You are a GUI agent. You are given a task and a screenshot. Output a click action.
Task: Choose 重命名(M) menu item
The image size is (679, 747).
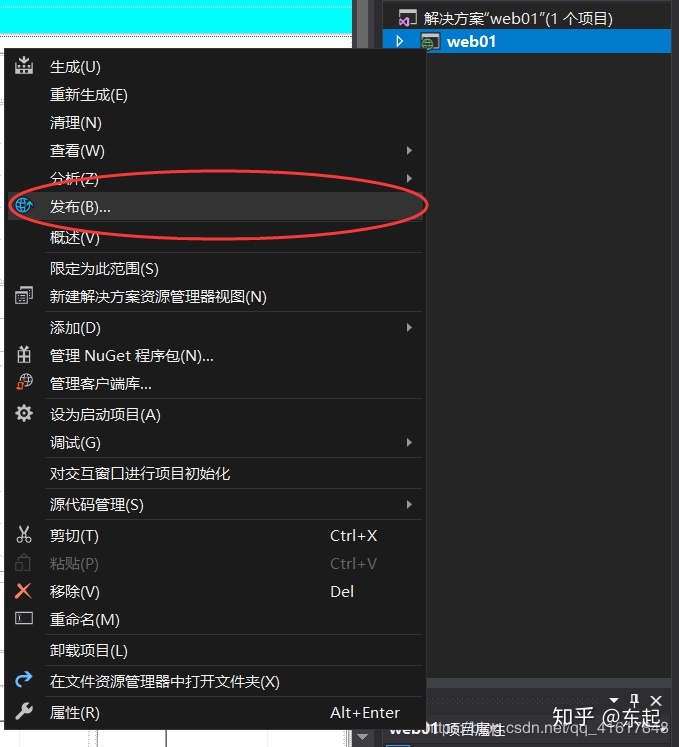(x=214, y=619)
